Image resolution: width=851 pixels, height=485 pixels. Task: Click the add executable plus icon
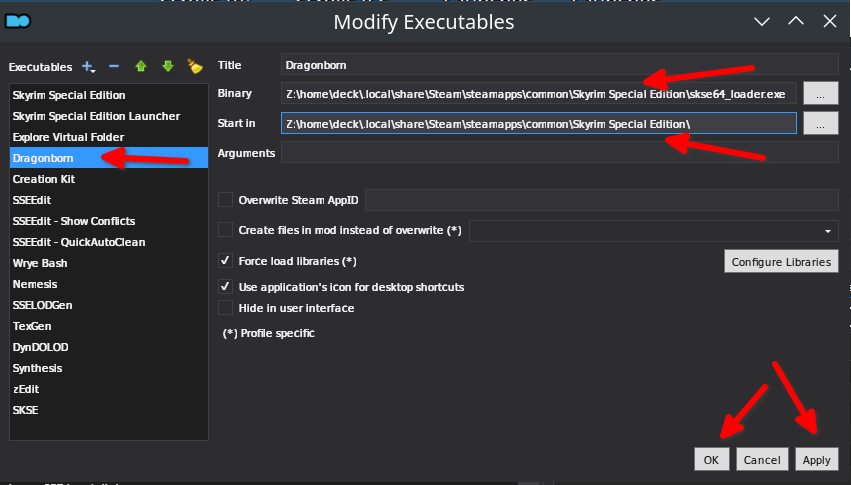pyautogui.click(x=86, y=66)
